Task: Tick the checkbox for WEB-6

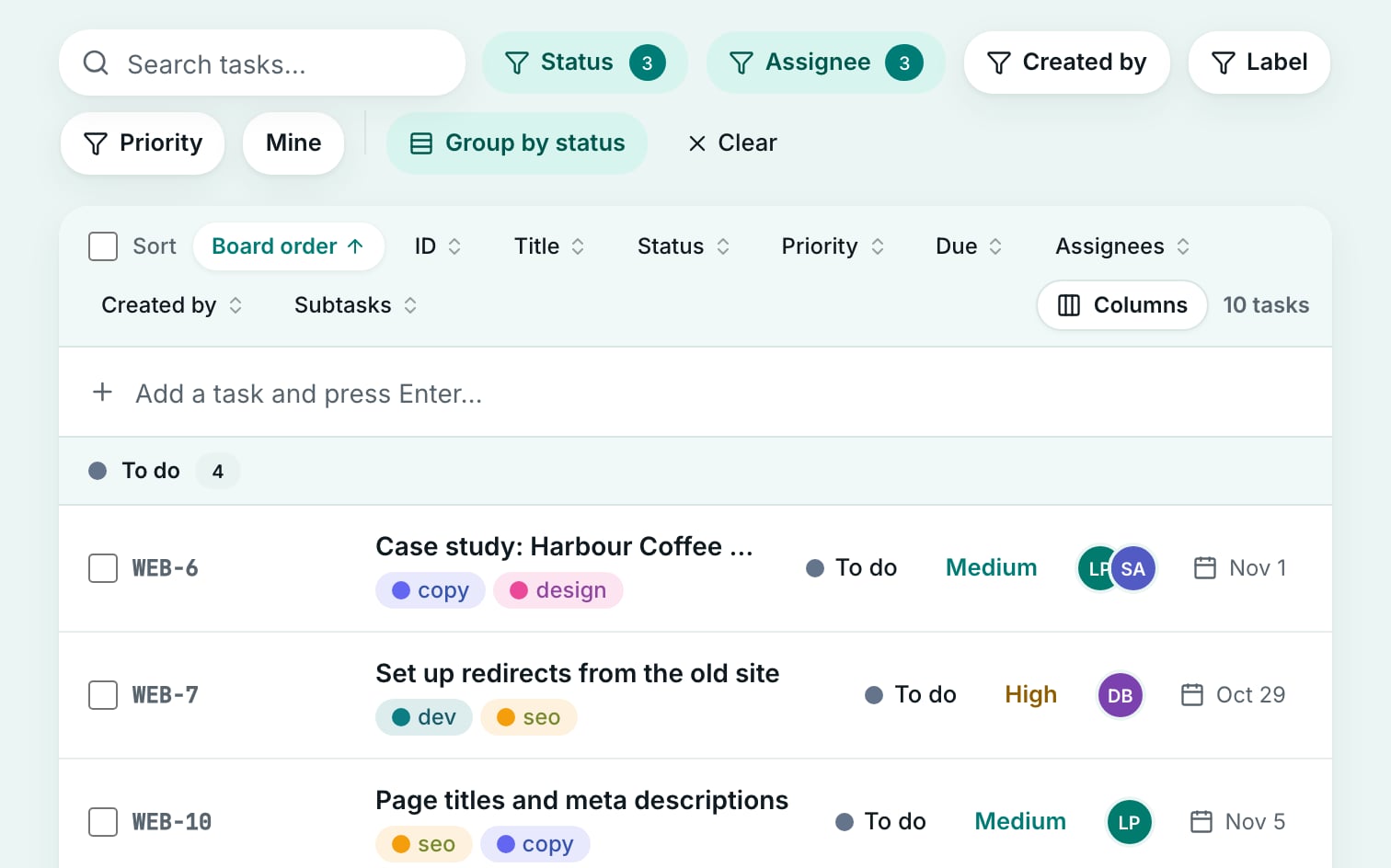Action: click(x=103, y=568)
